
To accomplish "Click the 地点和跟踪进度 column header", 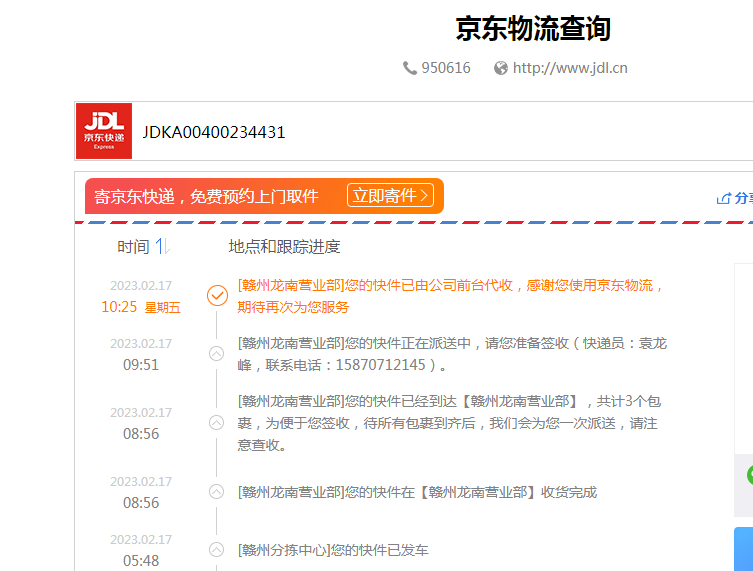I will pyautogui.click(x=284, y=247).
